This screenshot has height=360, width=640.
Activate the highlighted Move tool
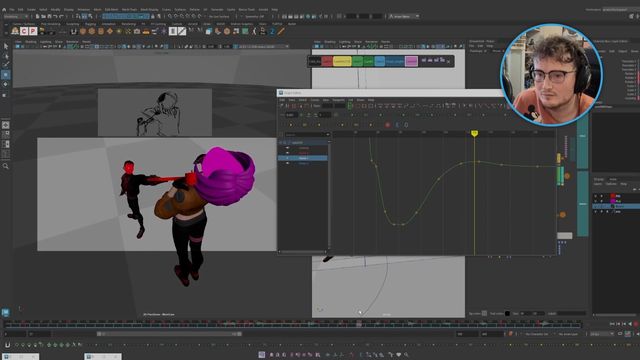coord(6,75)
